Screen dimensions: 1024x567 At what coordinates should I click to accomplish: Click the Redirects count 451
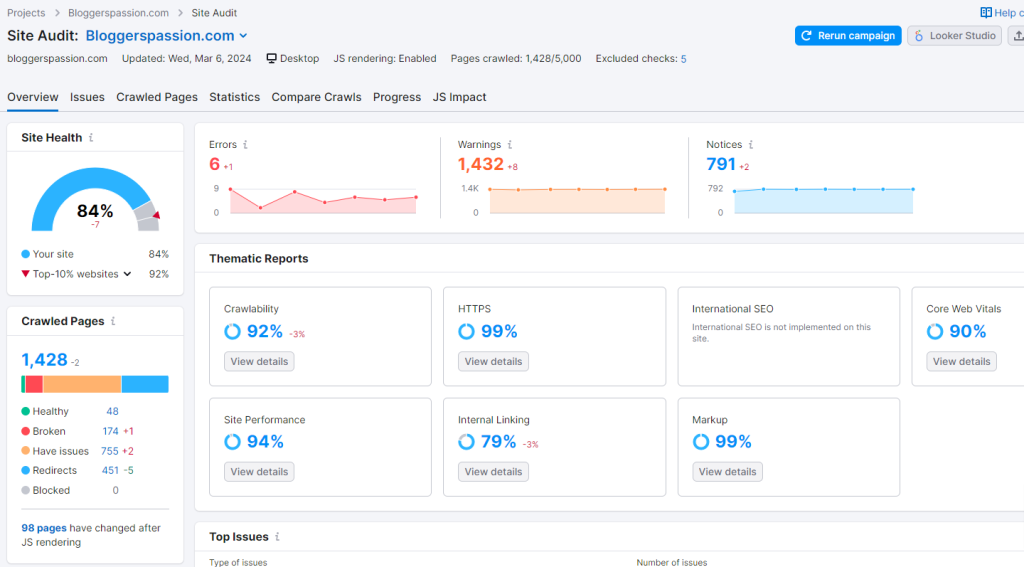pyautogui.click(x=110, y=470)
